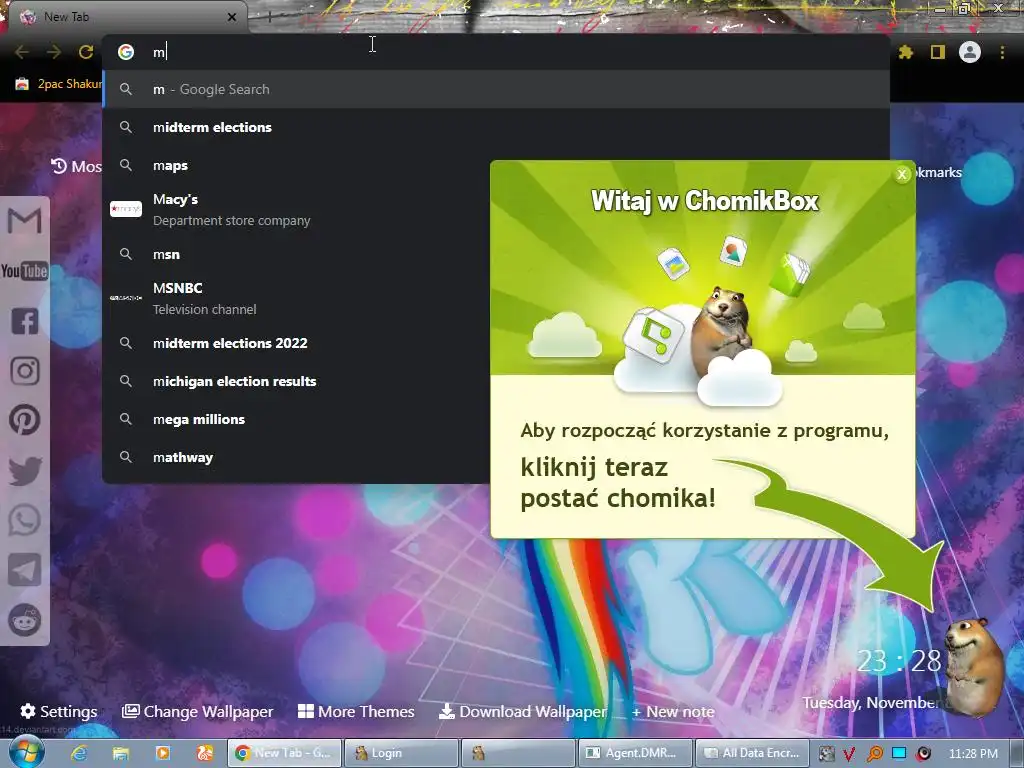Image resolution: width=1024 pixels, height=768 pixels.
Task: Select 'm - Google Search' top suggestion
Action: pyautogui.click(x=496, y=89)
